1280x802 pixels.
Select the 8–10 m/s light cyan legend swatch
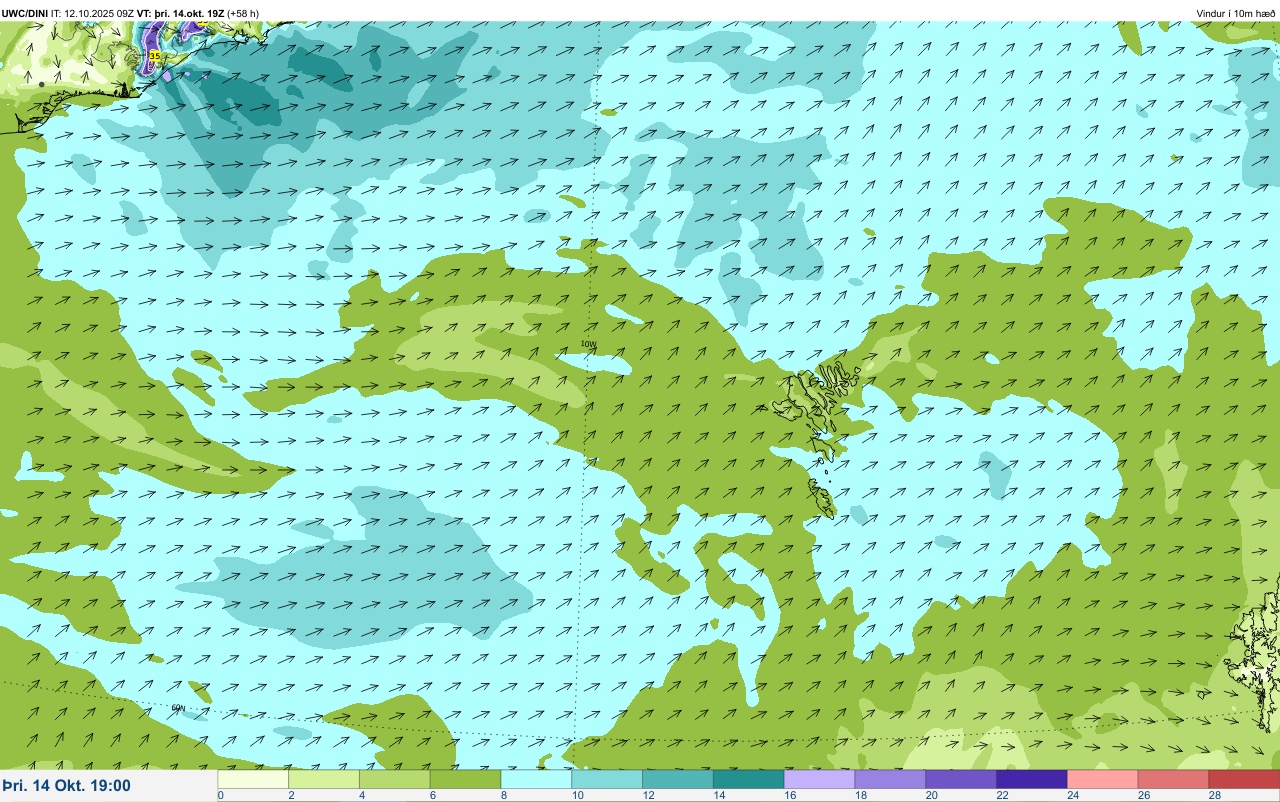click(x=536, y=779)
